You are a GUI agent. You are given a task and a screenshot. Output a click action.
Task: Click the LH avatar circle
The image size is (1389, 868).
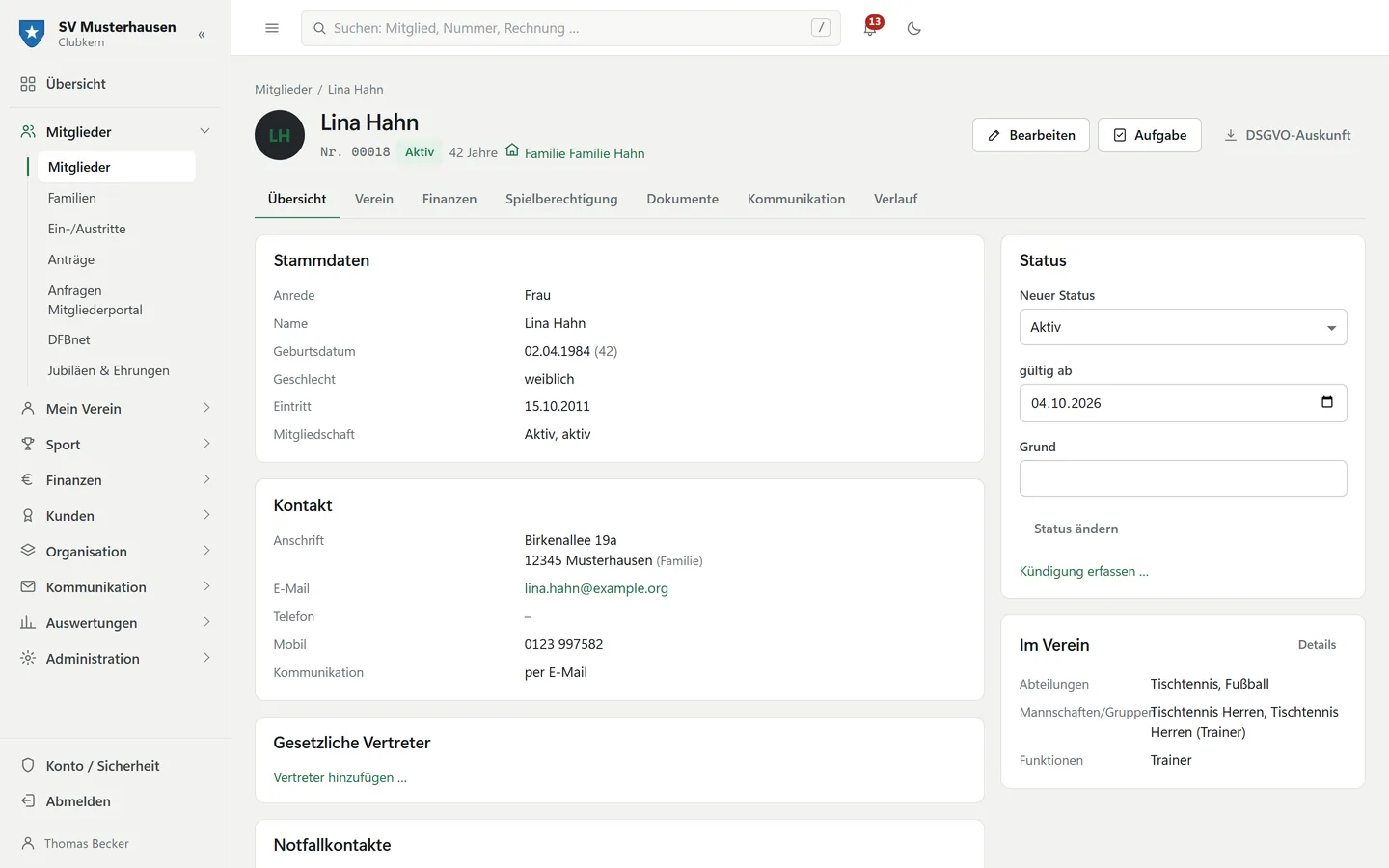click(x=280, y=135)
